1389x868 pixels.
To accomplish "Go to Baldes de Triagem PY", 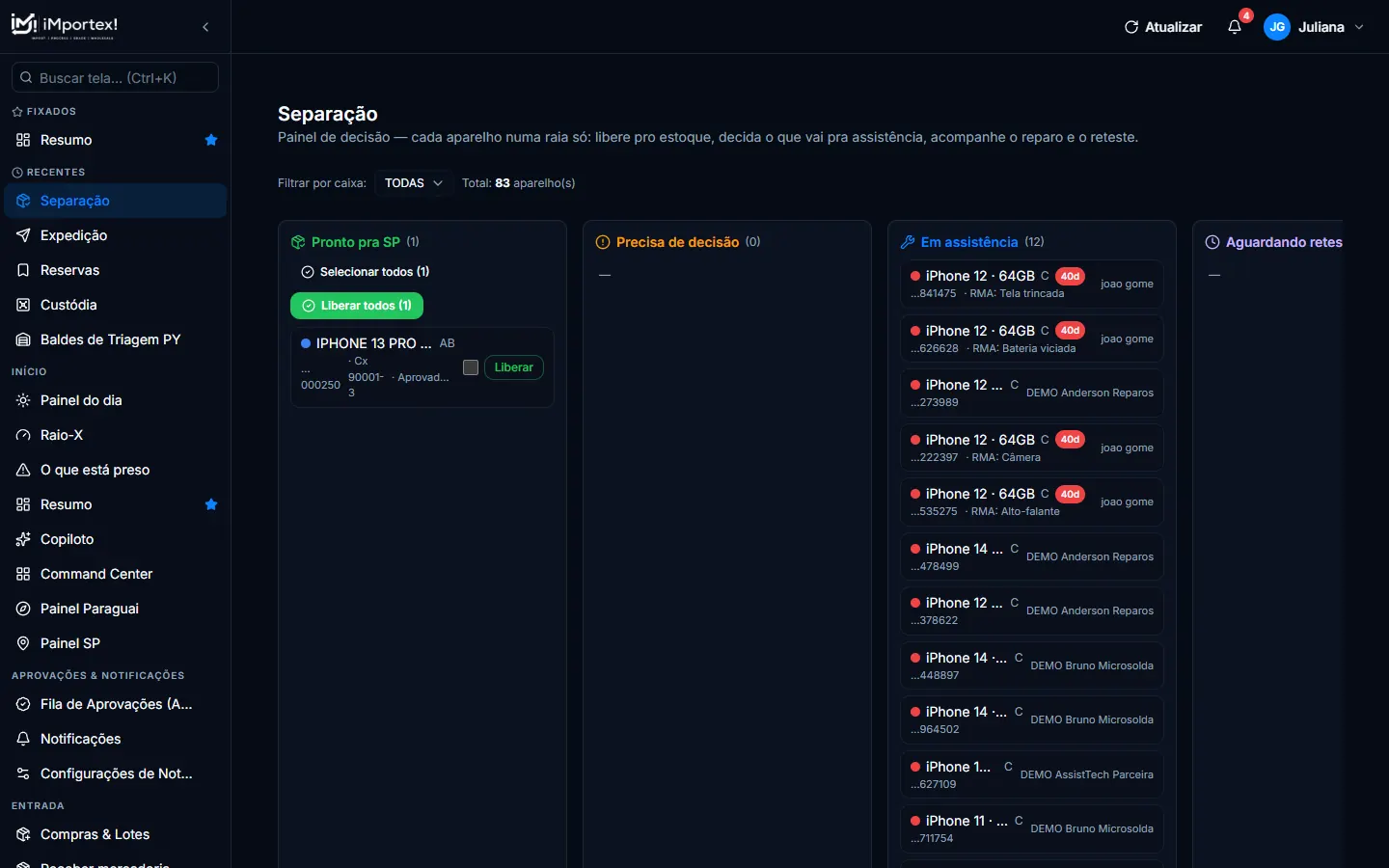I will [x=116, y=339].
